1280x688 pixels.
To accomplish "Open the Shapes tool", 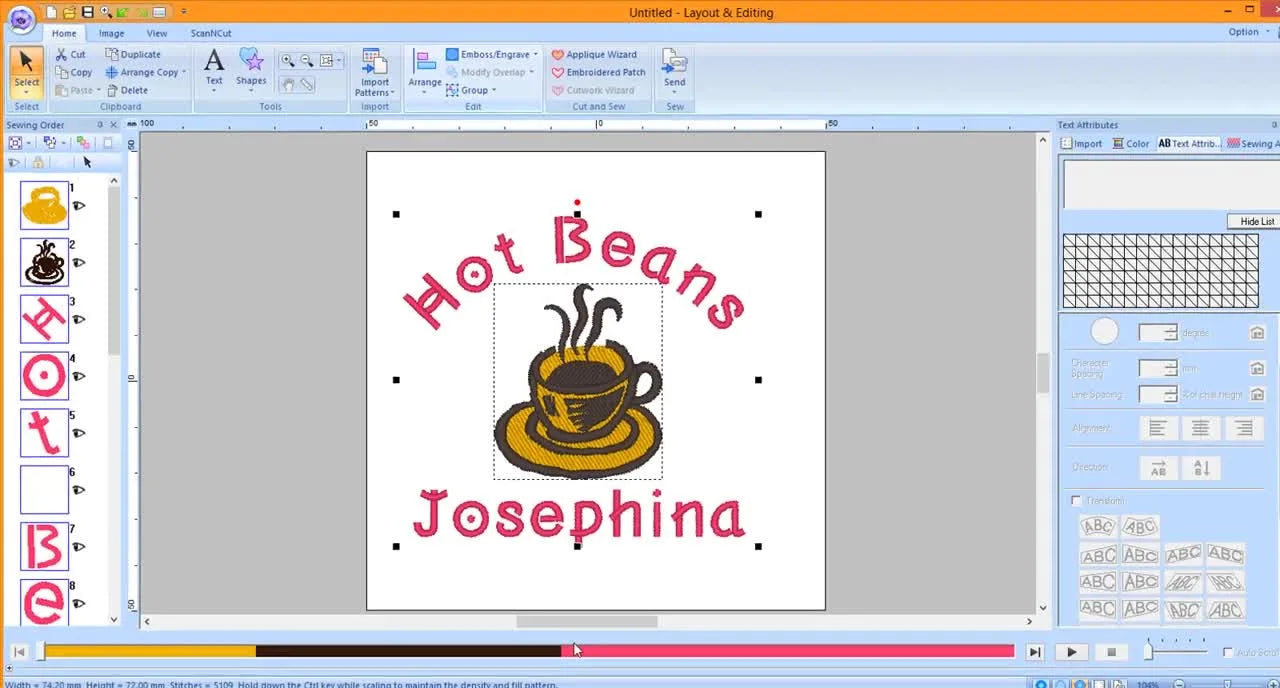I will click(251, 68).
